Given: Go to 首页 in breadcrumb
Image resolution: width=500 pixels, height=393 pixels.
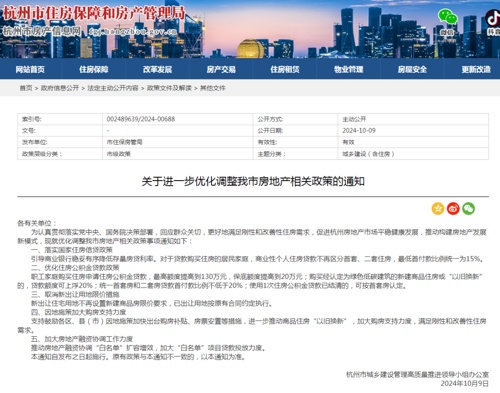Looking at the screenshot, I should (26, 88).
